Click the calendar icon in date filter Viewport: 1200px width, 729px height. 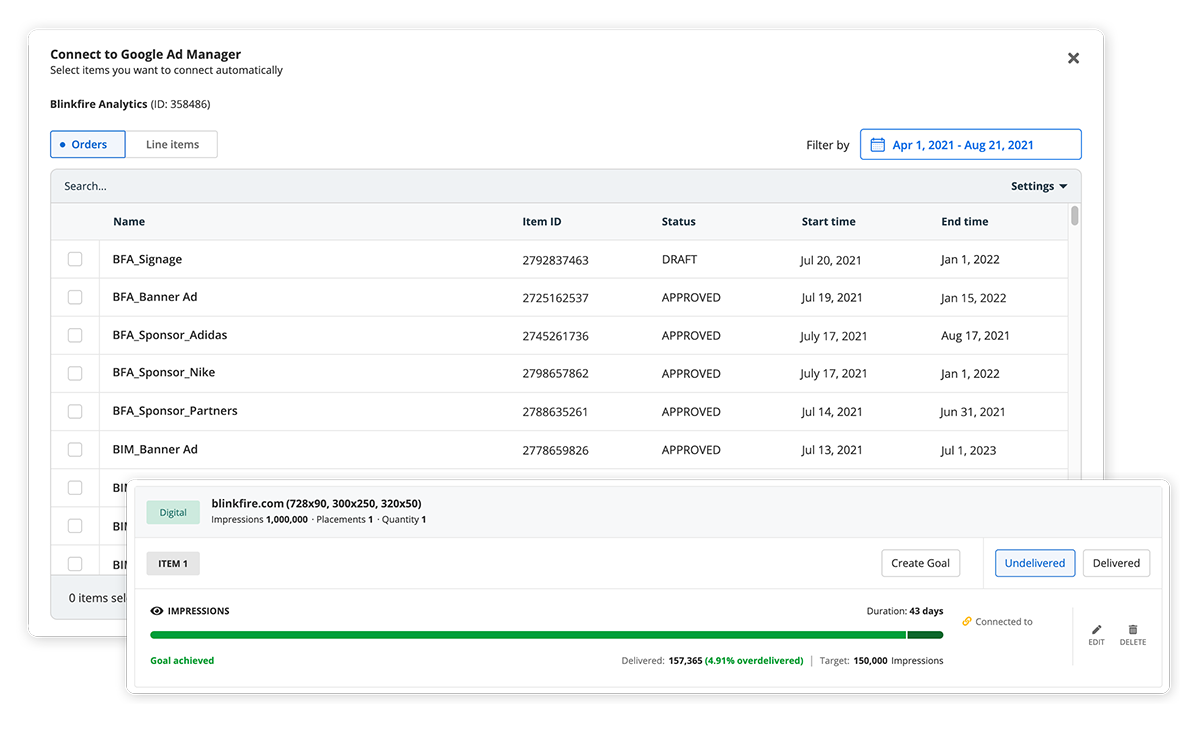tap(878, 145)
